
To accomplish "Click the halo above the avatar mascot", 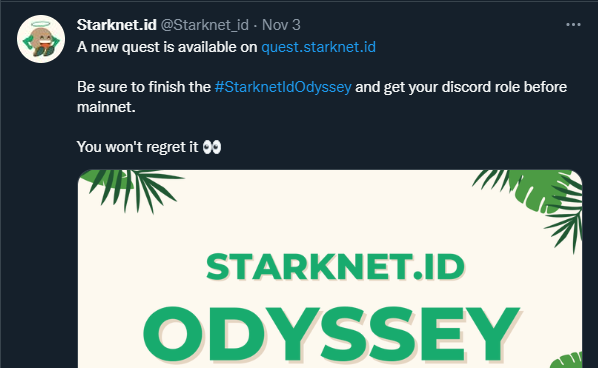I will tap(40, 24).
